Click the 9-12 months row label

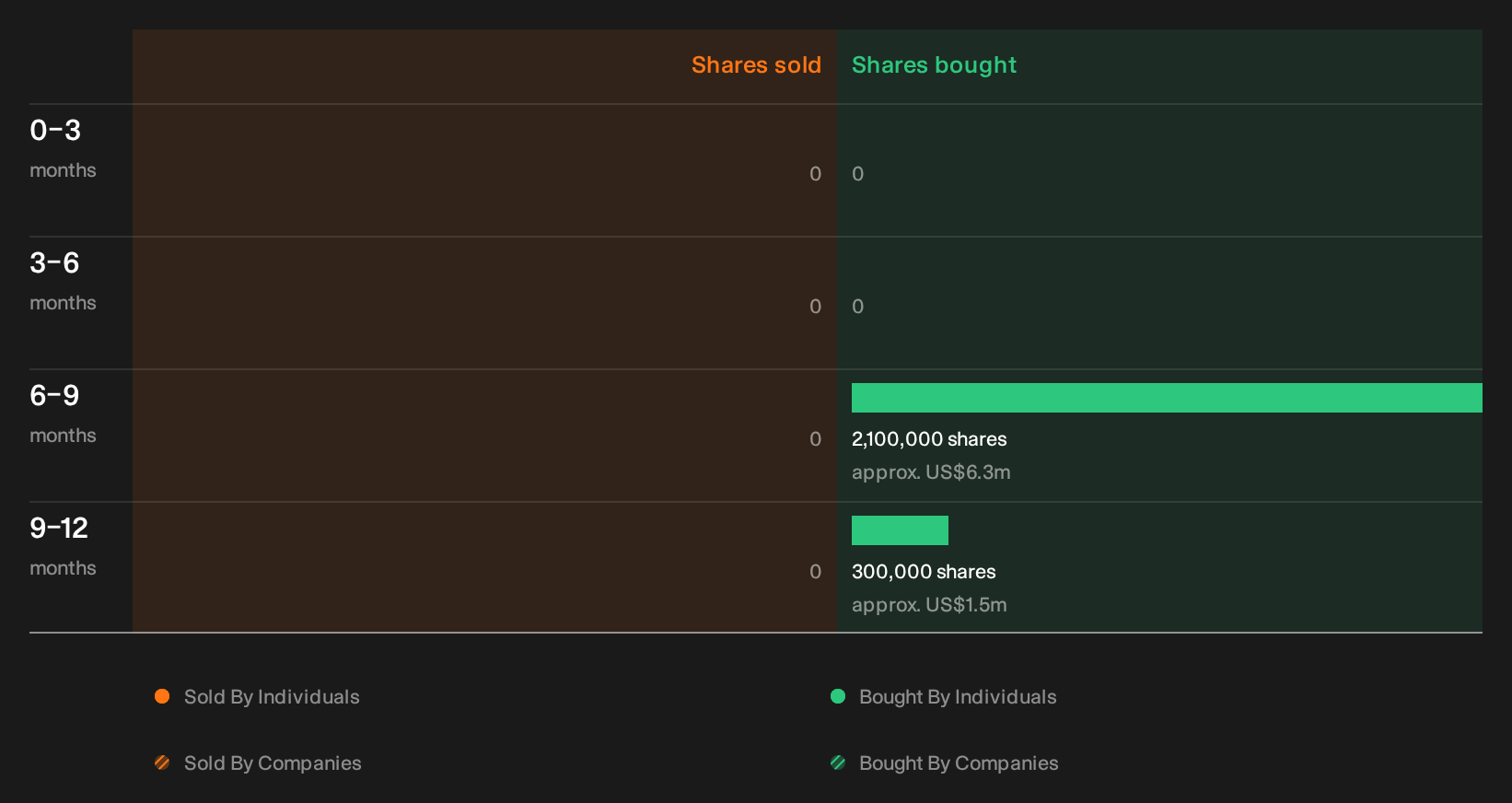pyautogui.click(x=63, y=546)
